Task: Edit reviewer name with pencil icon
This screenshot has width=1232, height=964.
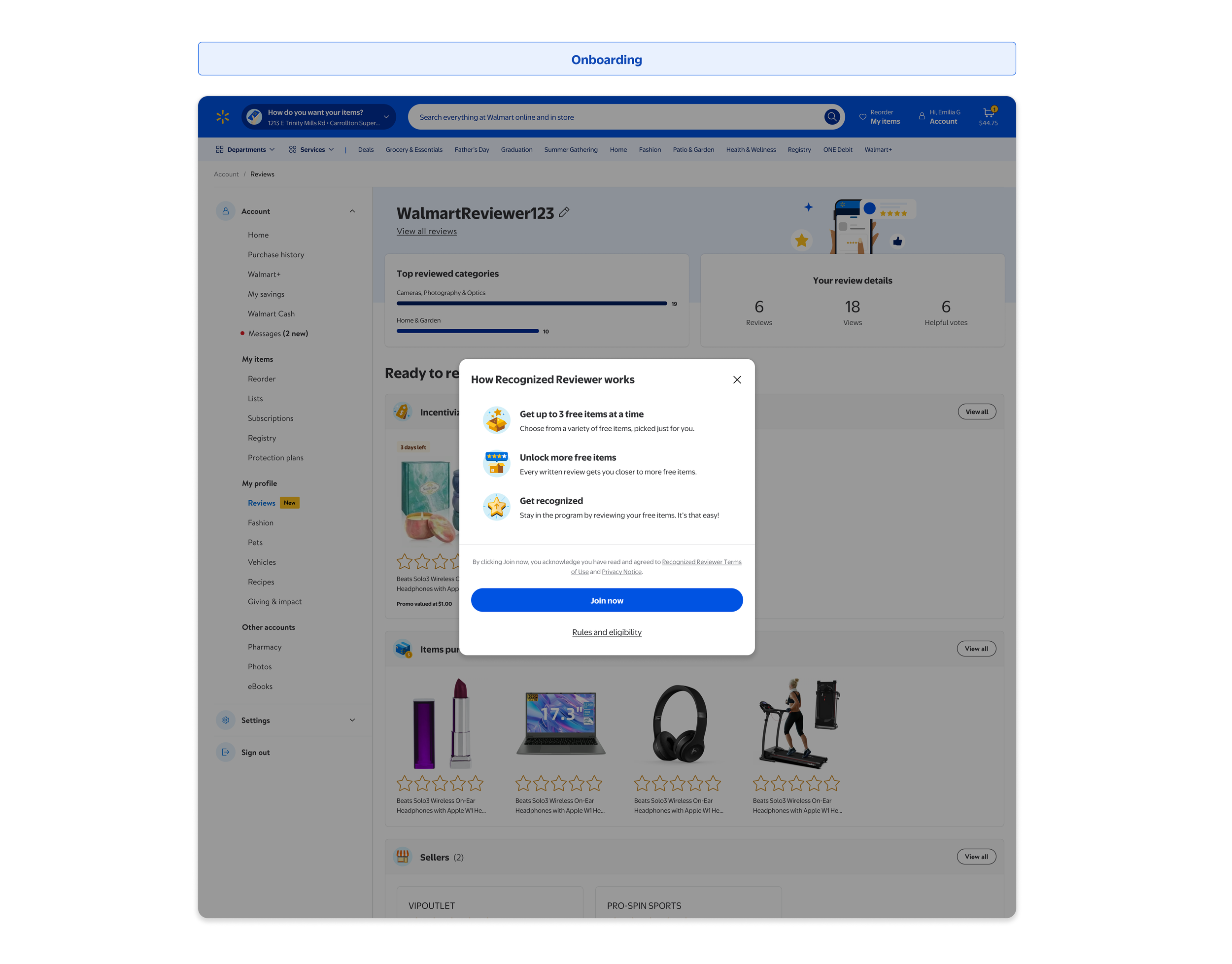Action: click(x=563, y=212)
